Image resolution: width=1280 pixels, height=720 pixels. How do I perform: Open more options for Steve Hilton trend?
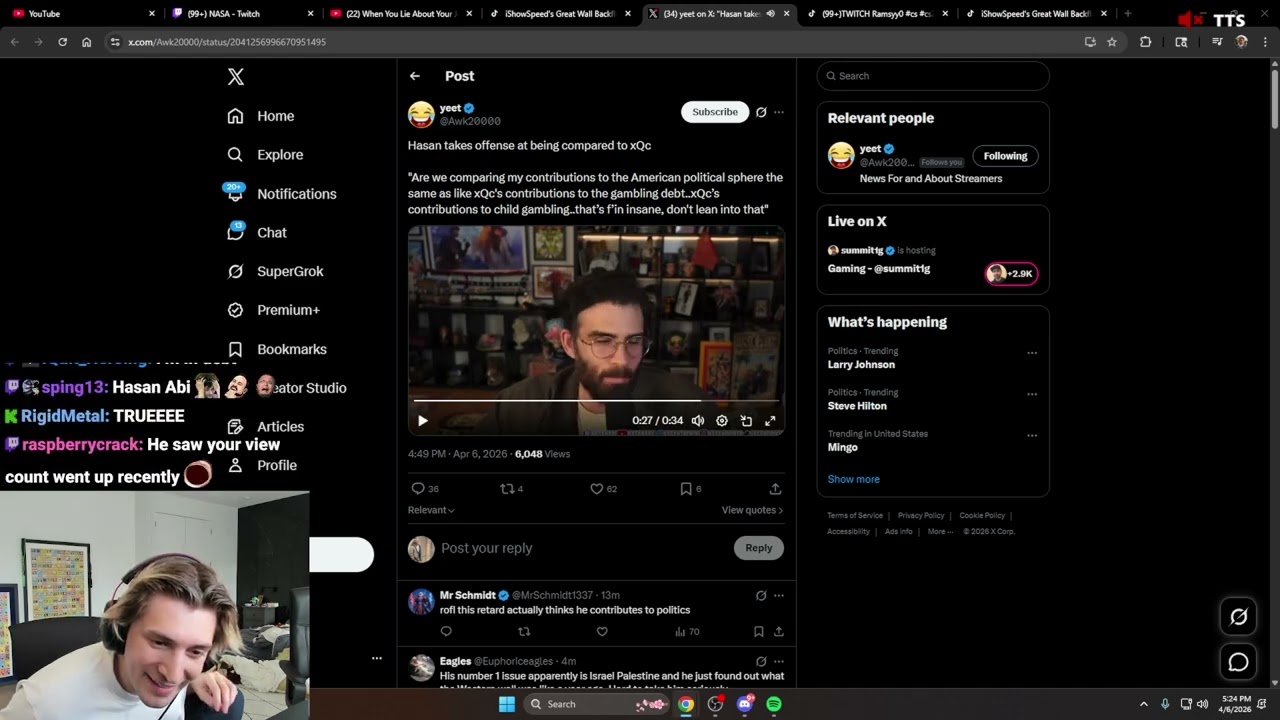click(1032, 394)
